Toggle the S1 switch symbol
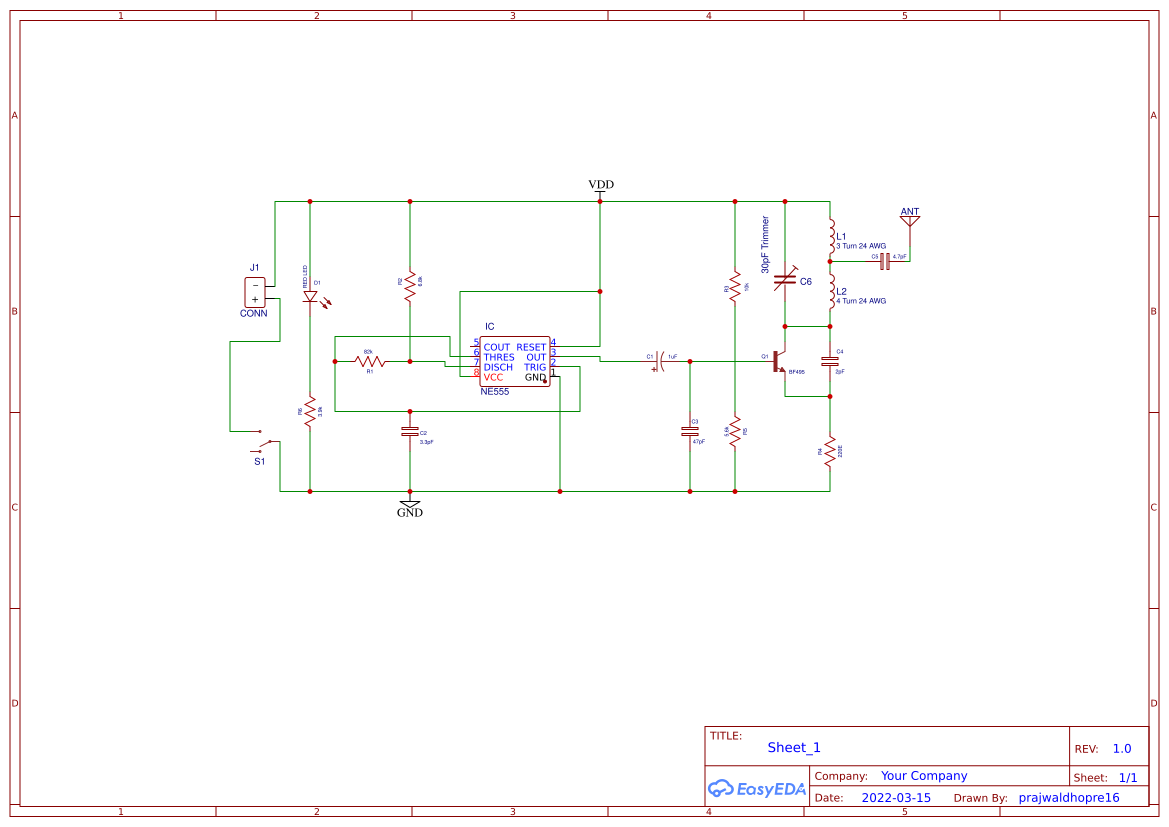Image resolution: width=1169 pixels, height=827 pixels. (x=265, y=443)
